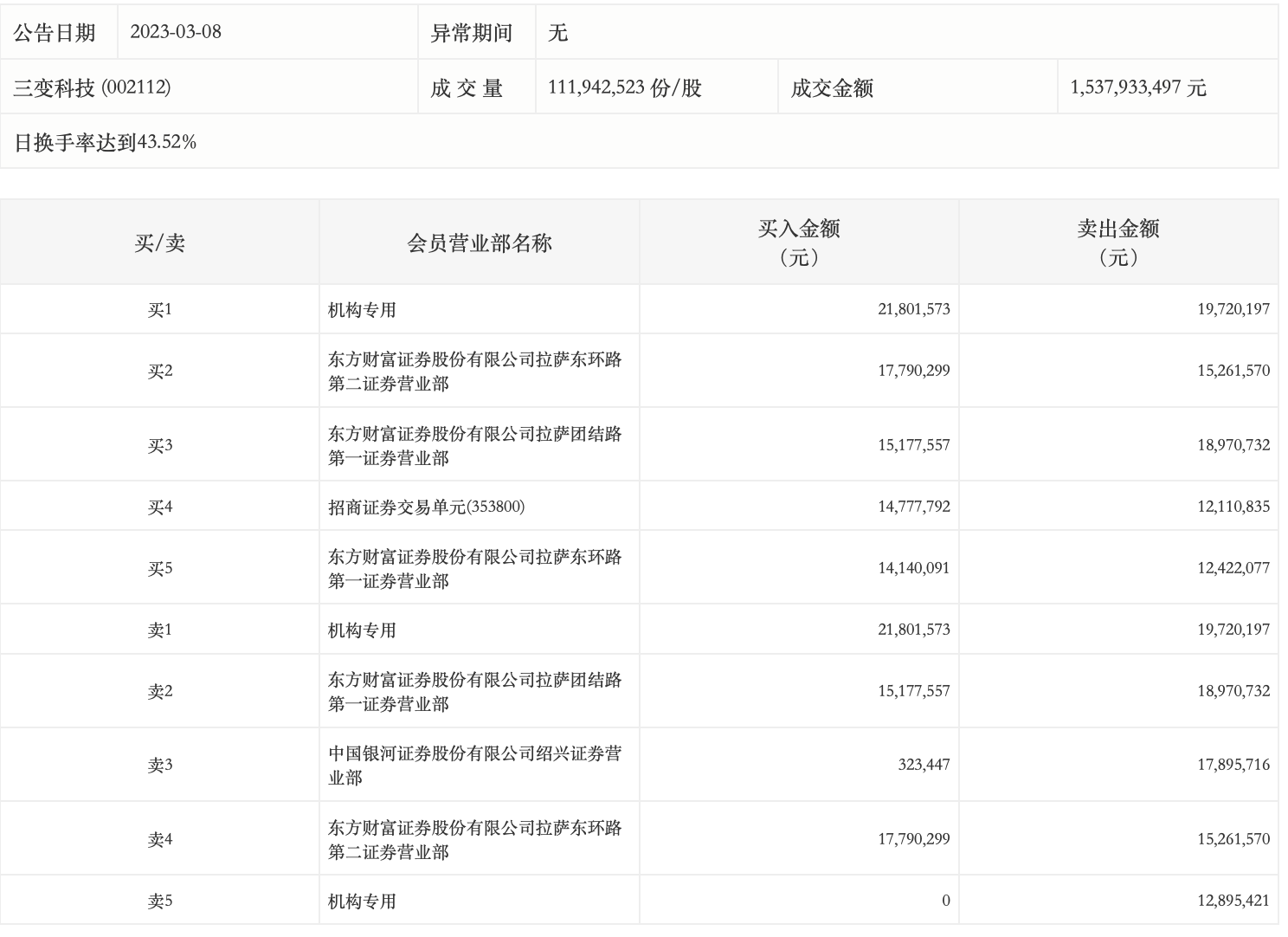Click the announcement date 2023-03-08
The height and width of the screenshot is (937, 1288).
176,32
